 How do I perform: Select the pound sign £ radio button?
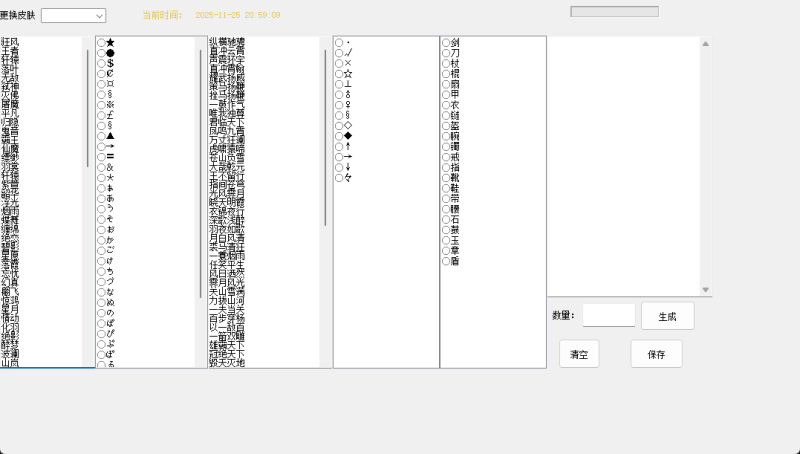(102, 115)
